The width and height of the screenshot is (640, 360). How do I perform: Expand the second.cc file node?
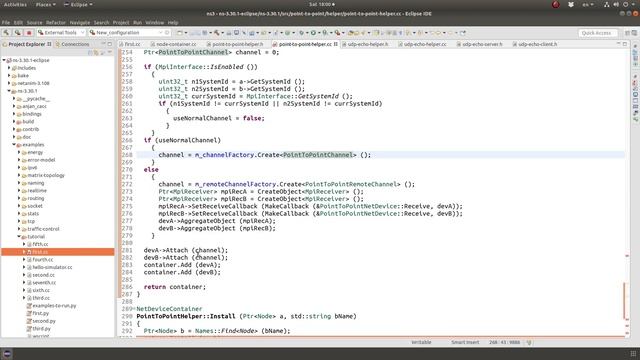pos(24,275)
